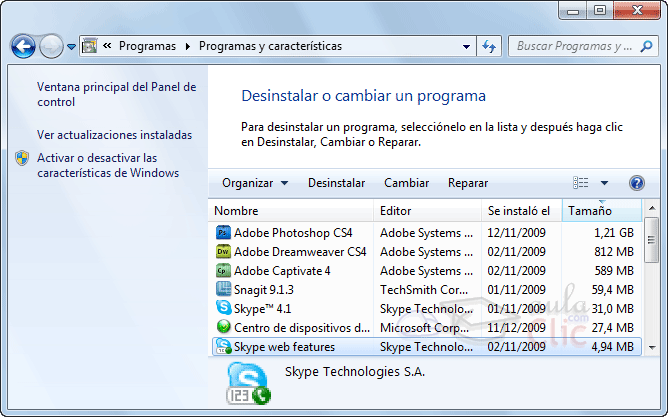Click Desinstalar in the toolbar
This screenshot has width=668, height=417.
click(x=336, y=183)
